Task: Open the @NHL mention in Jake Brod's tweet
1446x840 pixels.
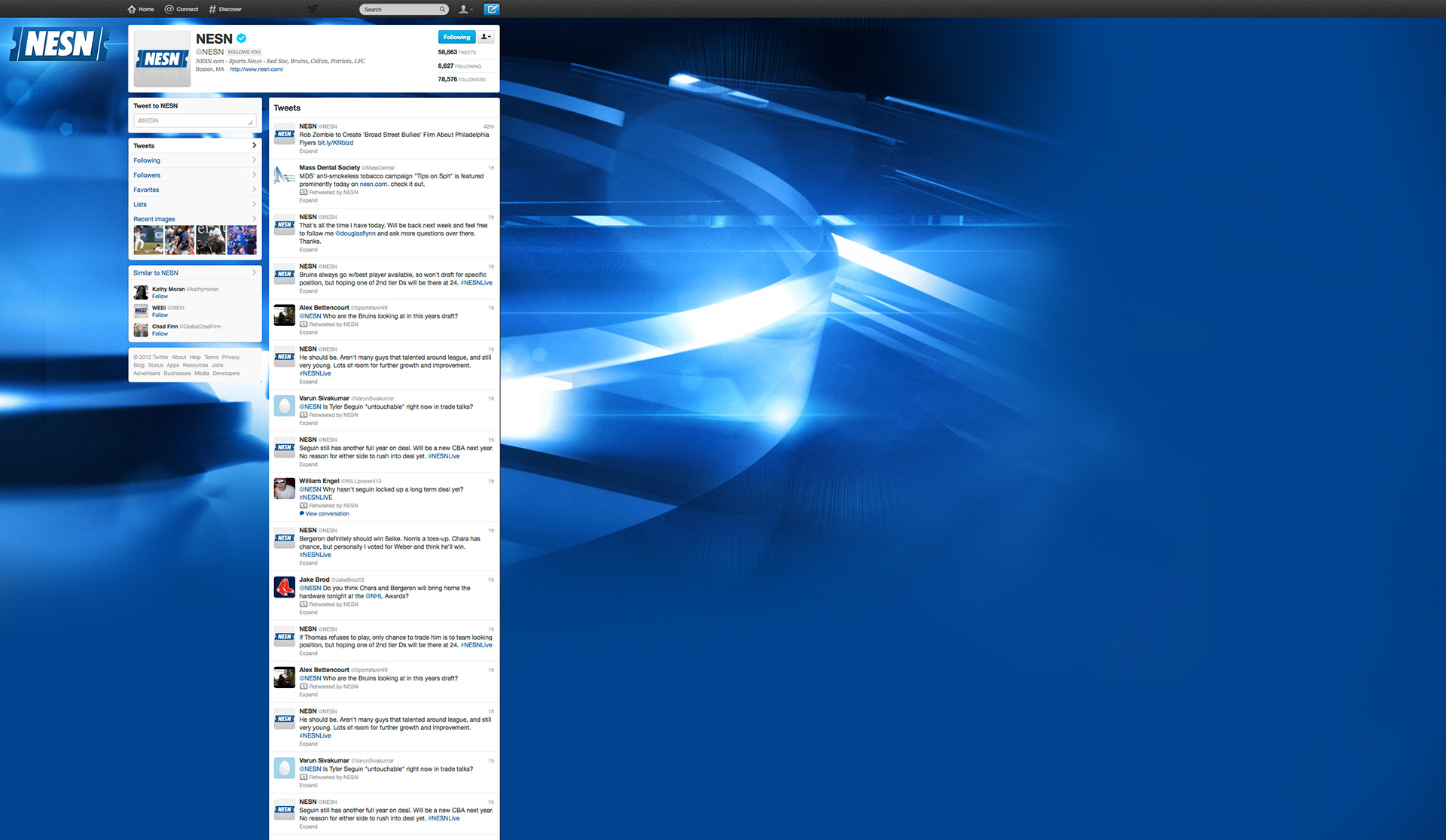Action: pyautogui.click(x=374, y=596)
